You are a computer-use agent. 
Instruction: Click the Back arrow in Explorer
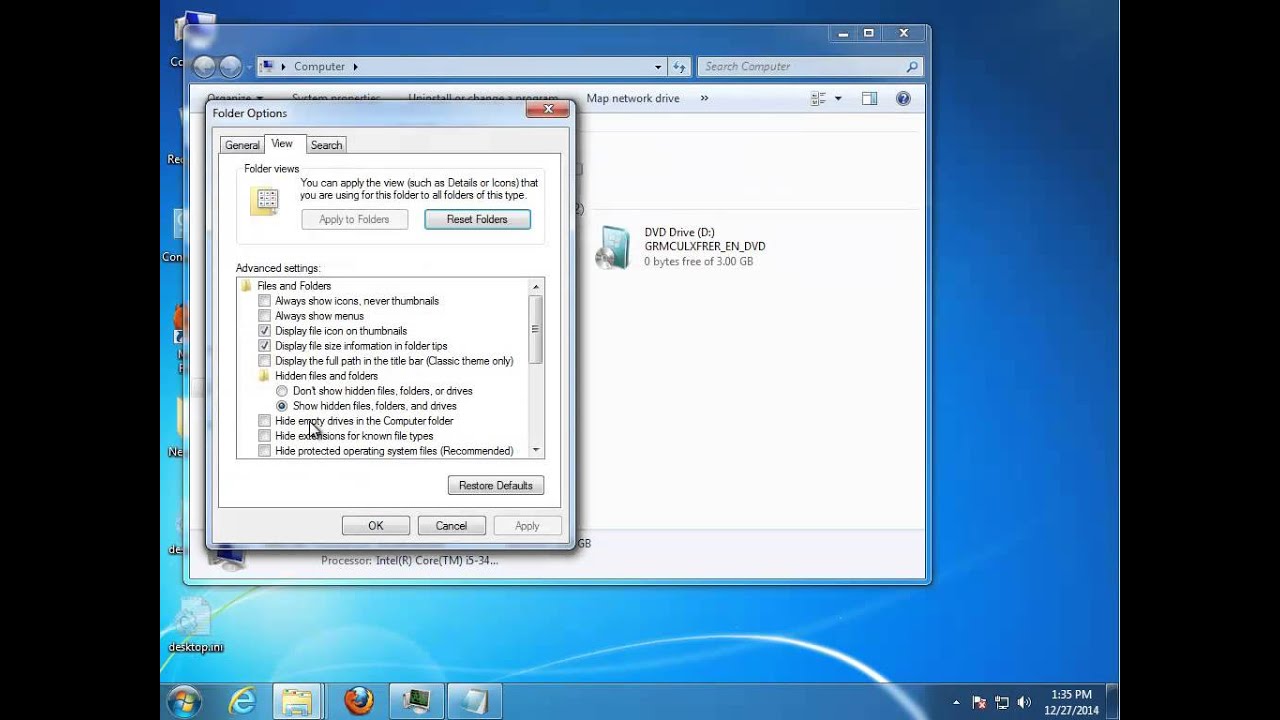pos(204,67)
